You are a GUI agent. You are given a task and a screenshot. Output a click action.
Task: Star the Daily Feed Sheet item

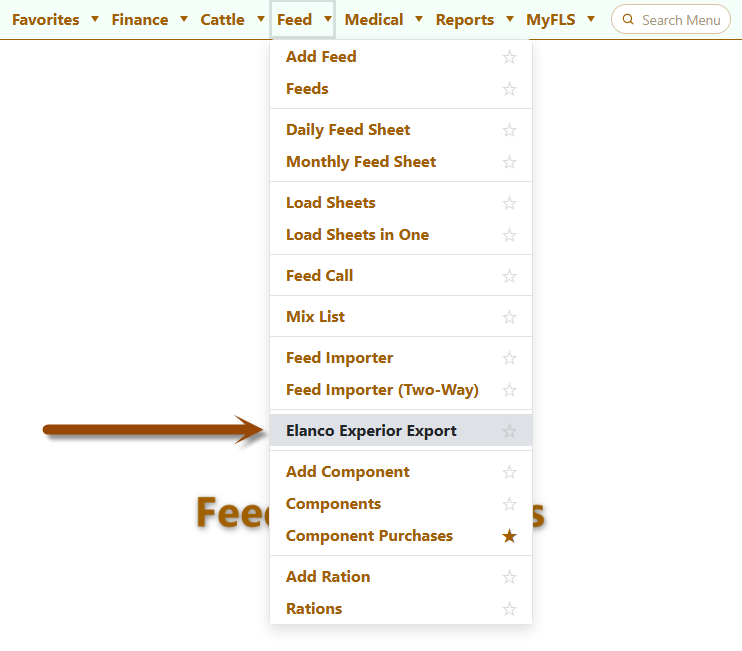coord(509,130)
